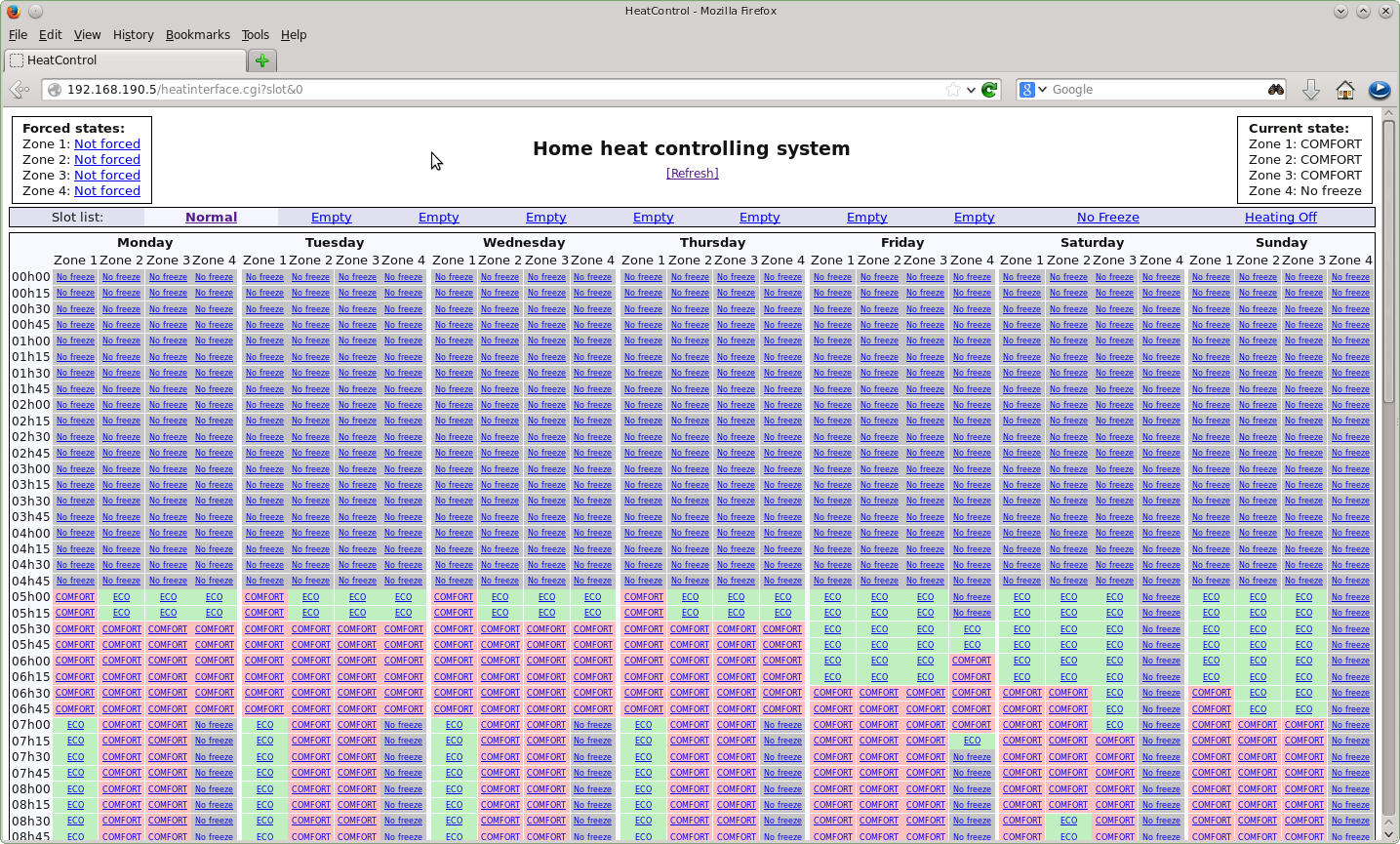The image size is (1400, 844).
Task: Click the site globe icon in the address bar
Action: coord(56,89)
